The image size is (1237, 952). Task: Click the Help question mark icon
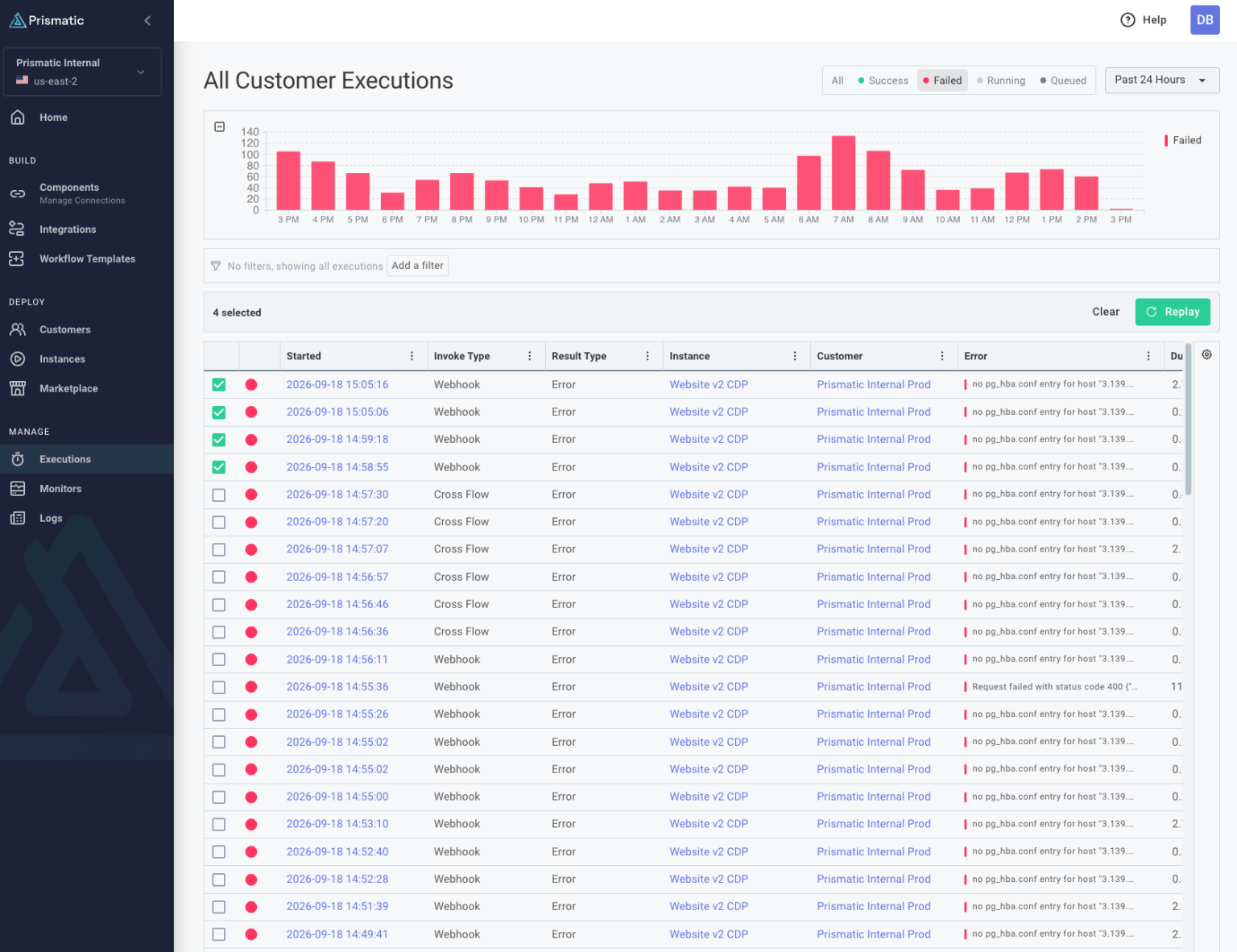point(1127,20)
